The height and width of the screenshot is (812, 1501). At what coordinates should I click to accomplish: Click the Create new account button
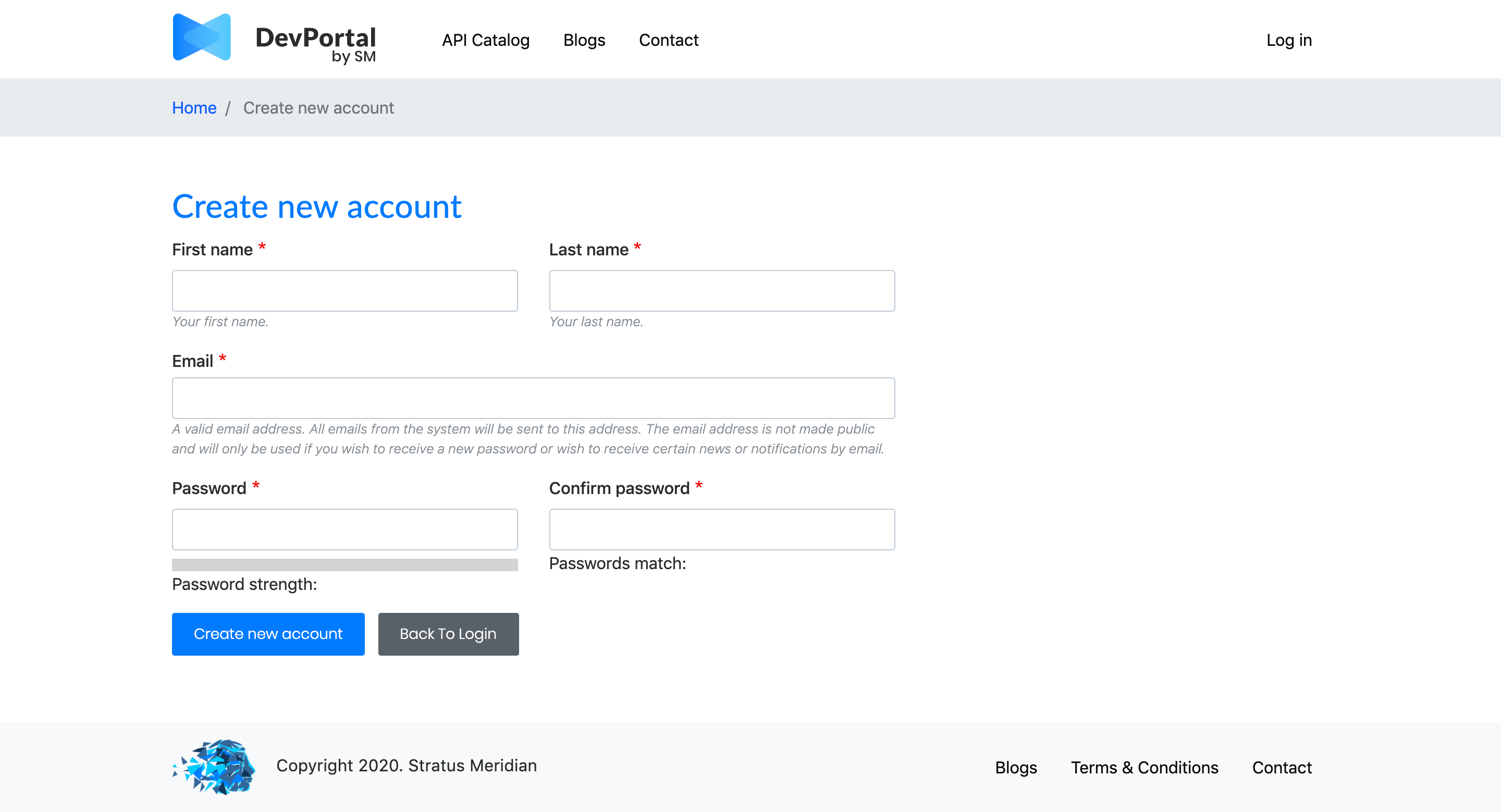pyautogui.click(x=267, y=634)
